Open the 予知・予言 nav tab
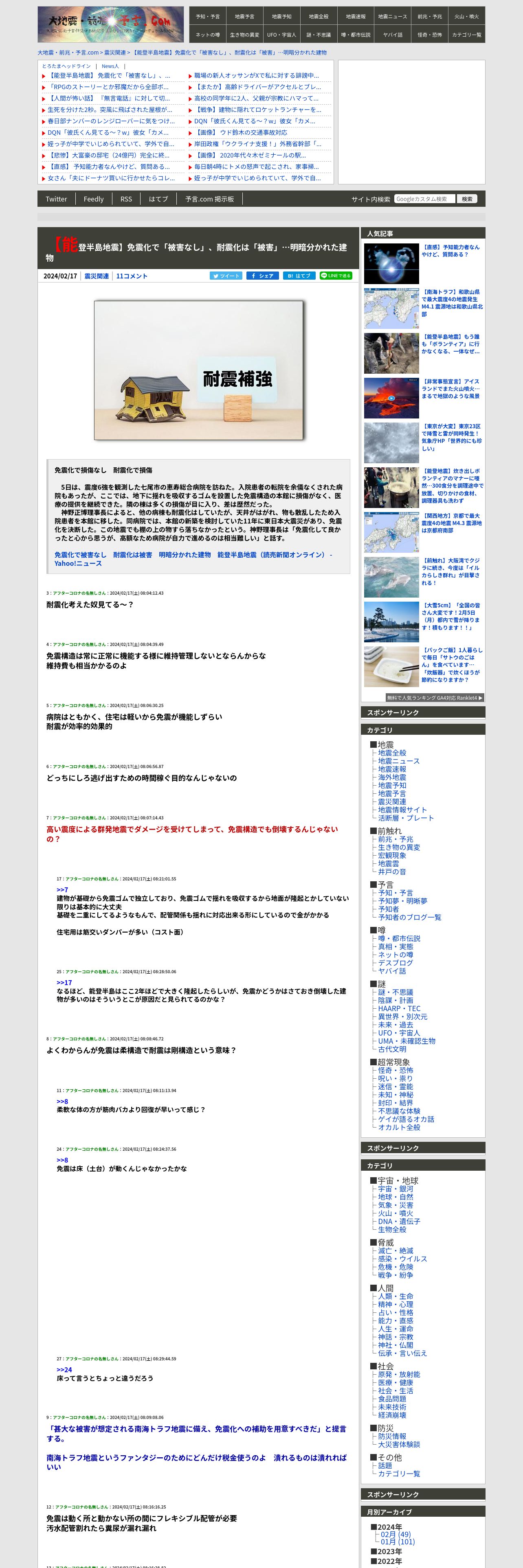The height and width of the screenshot is (1568, 523). click(x=208, y=16)
